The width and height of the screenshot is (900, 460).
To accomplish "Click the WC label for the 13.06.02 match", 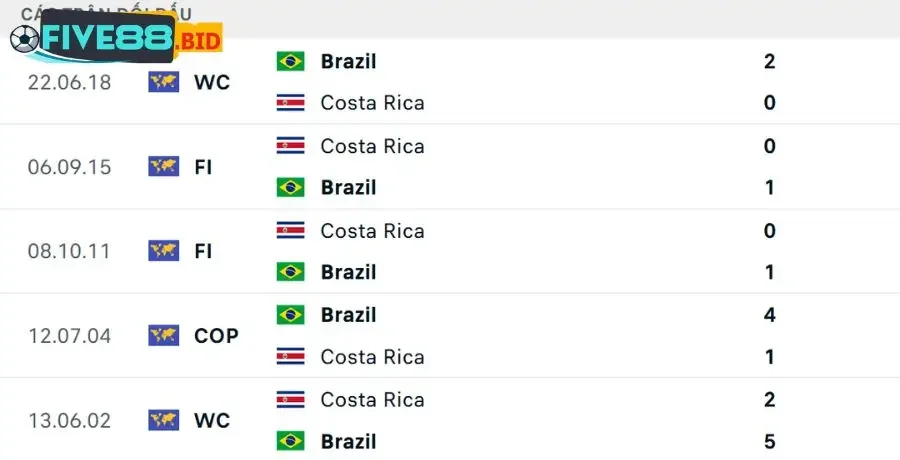I will coord(212,421).
